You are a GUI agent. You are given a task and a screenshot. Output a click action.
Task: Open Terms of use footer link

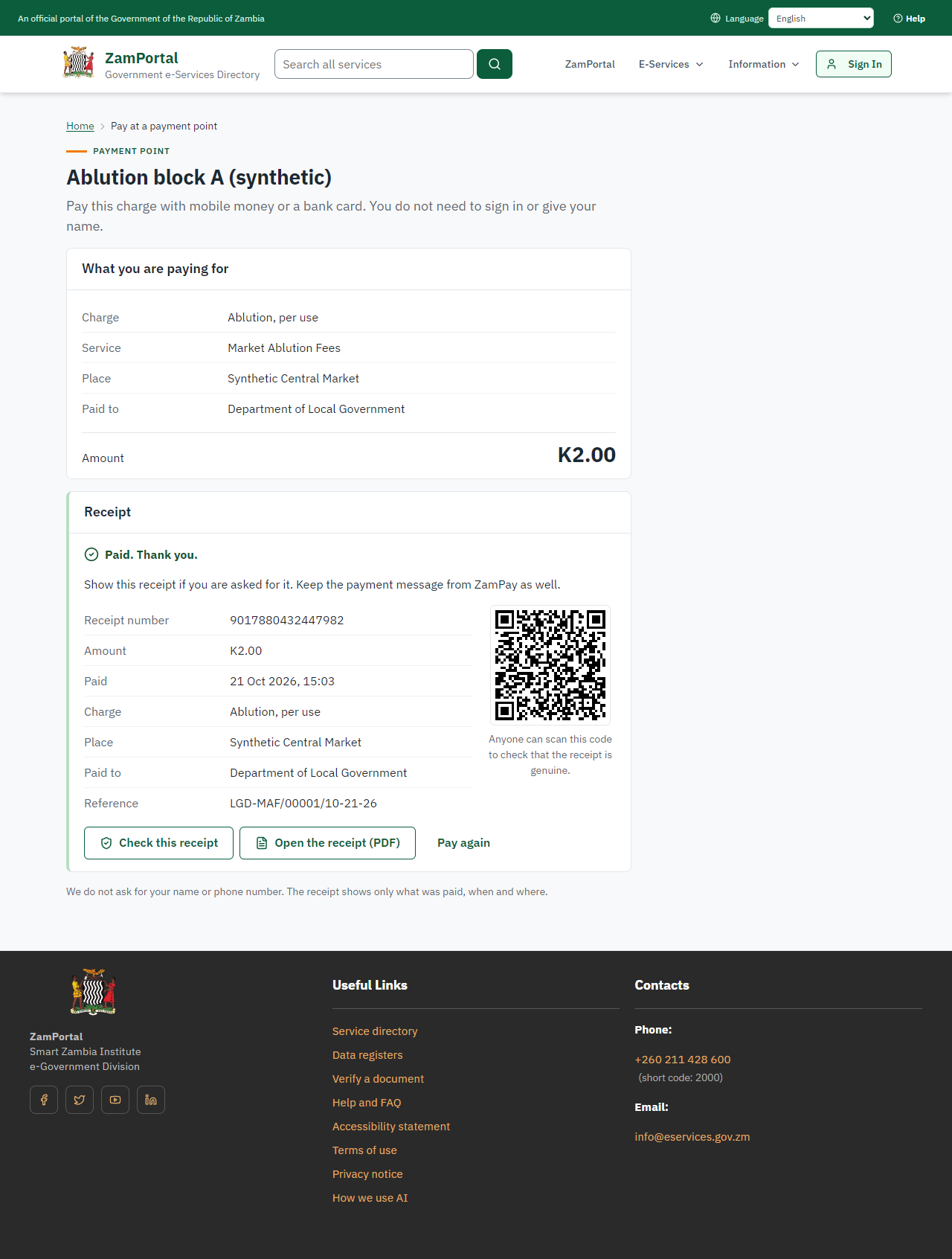[x=364, y=1150]
